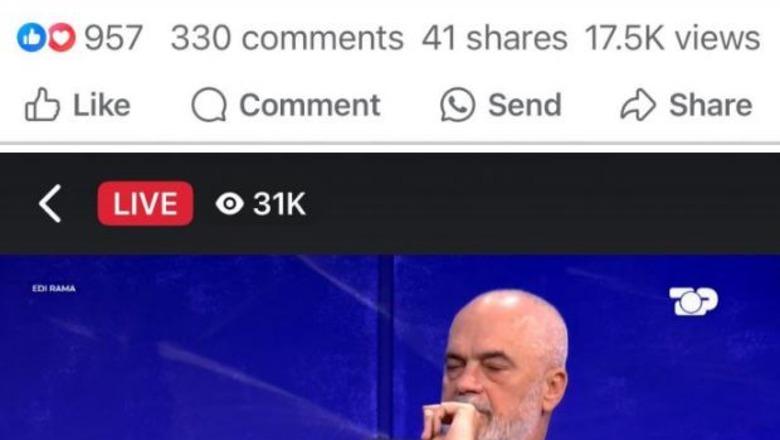The width and height of the screenshot is (780, 440).
Task: Tap the Like thumbs-up outline icon
Action: click(42, 105)
